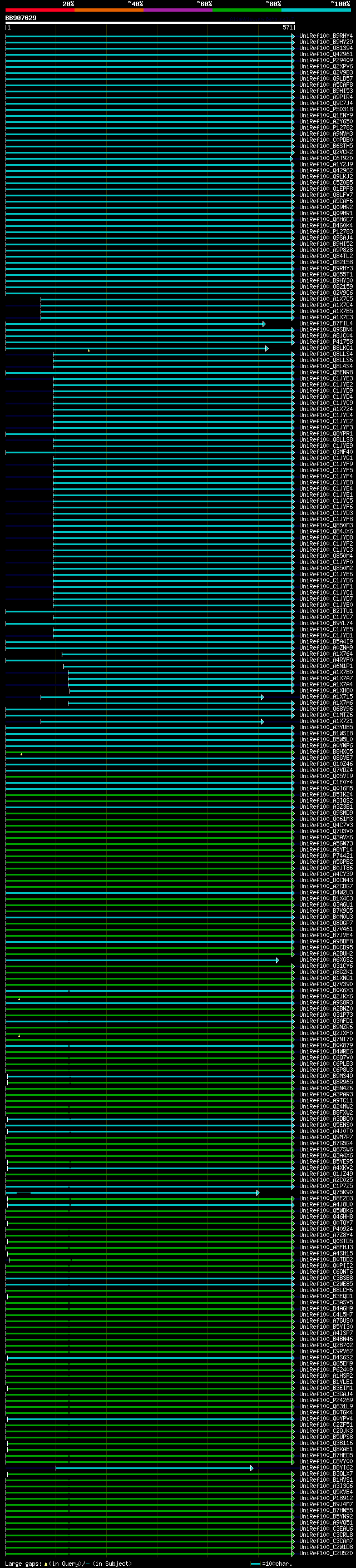Viewport: 356px width, 1568px height.
Task: Open hit UniRef100_Q3AFD1
Action: (x=325, y=1021)
